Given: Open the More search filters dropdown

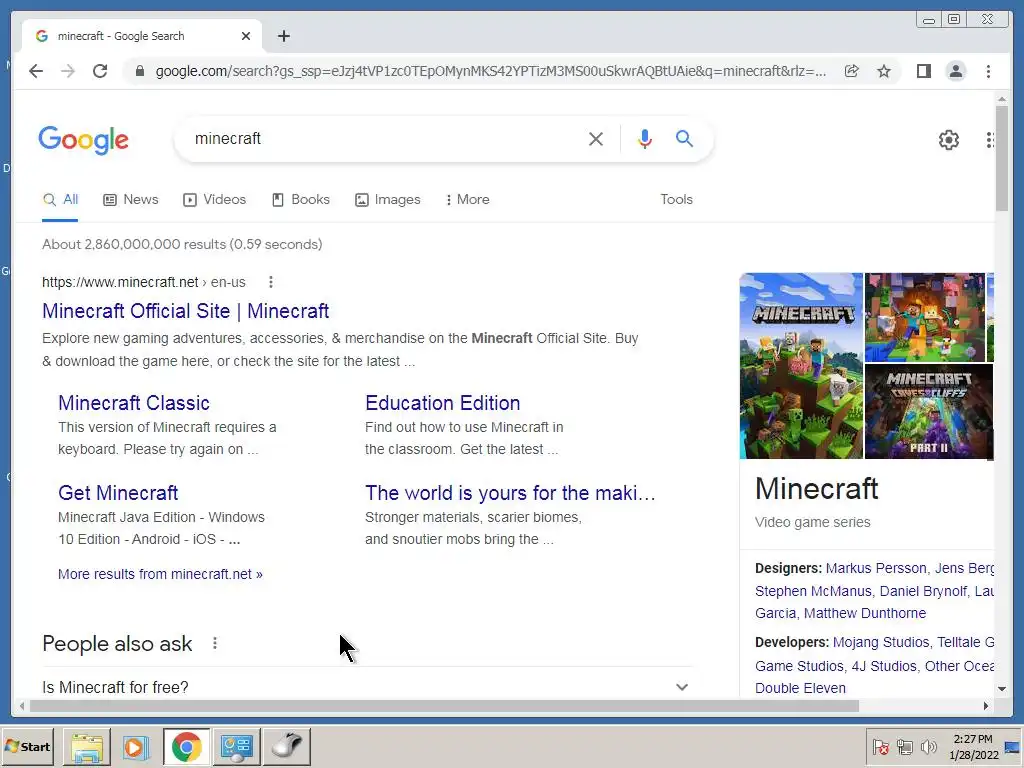Looking at the screenshot, I should click(x=467, y=200).
